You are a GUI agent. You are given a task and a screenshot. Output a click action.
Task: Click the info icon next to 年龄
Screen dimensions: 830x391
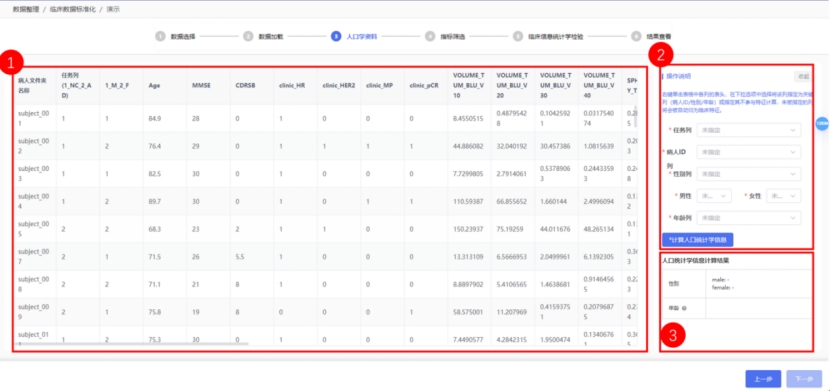click(685, 307)
